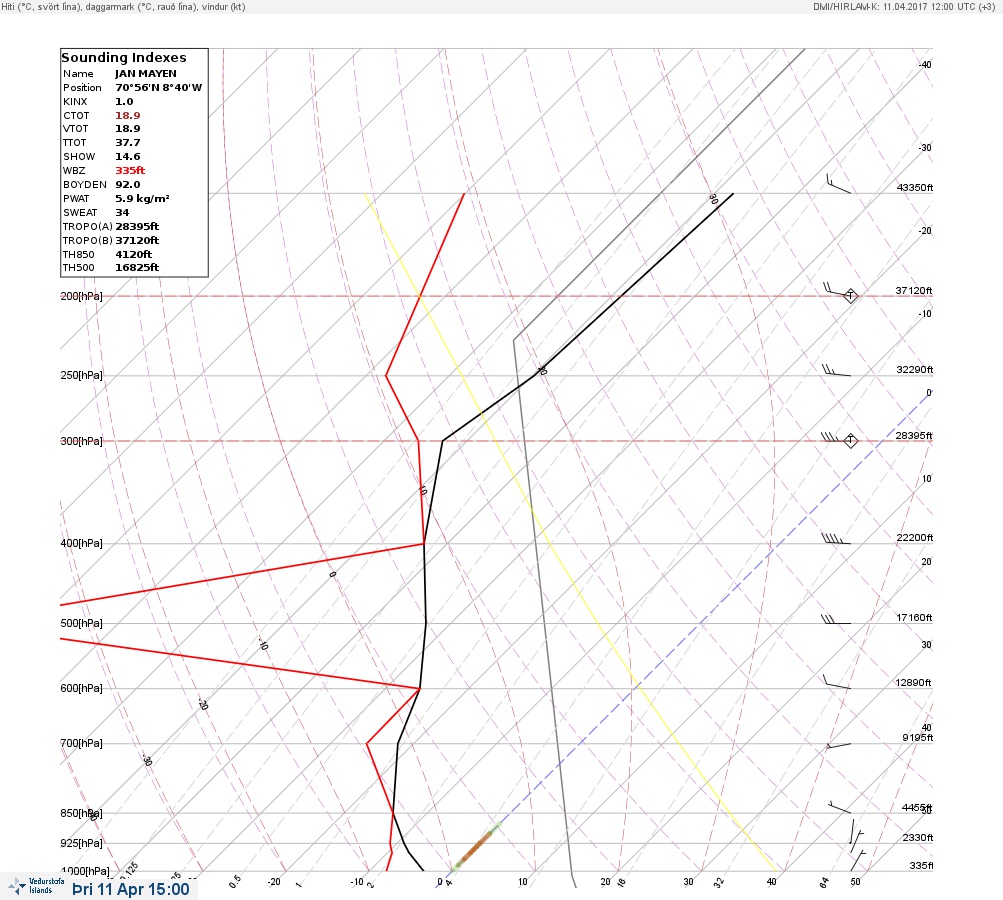Click the DMI/HIRLAM-K model run header text

click(x=904, y=6)
